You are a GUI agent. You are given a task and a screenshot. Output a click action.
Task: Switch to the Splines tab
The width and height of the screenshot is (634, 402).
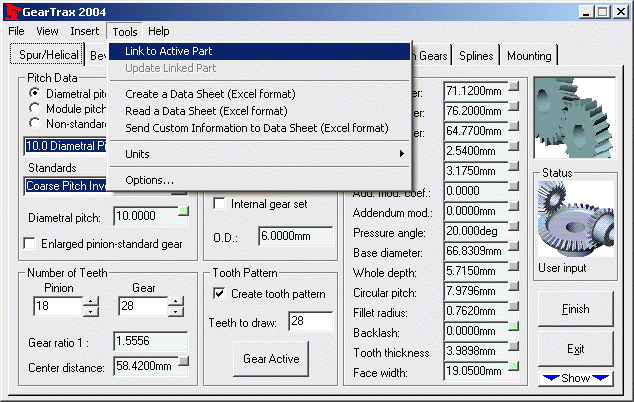[x=476, y=55]
